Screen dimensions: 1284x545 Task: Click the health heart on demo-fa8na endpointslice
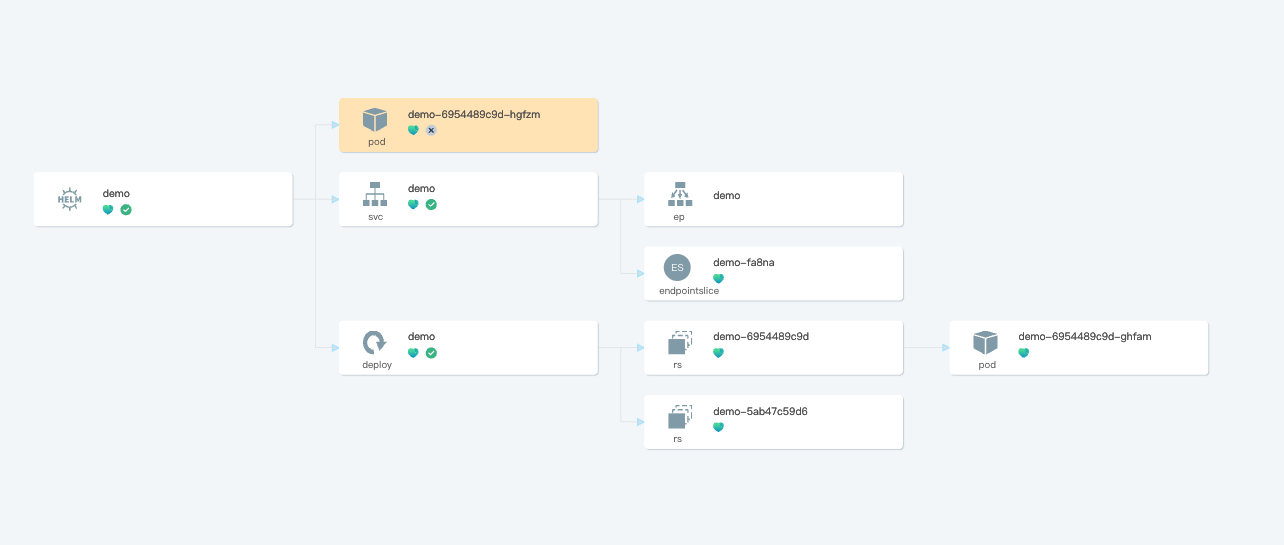tap(718, 278)
